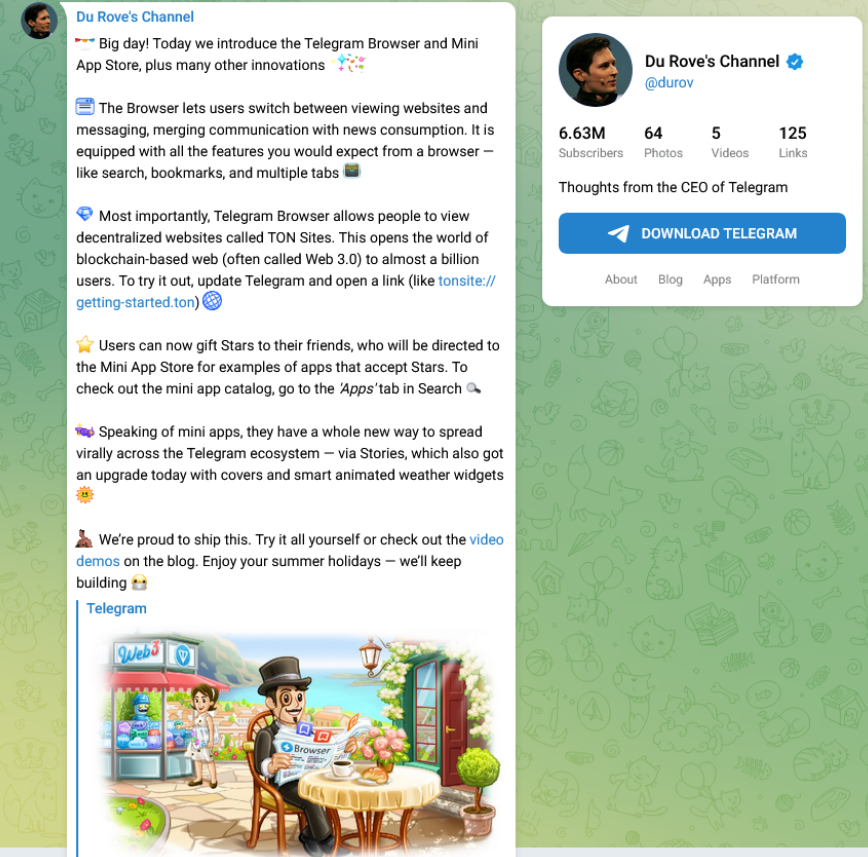Open the Apps footer link
This screenshot has width=868, height=857.
[717, 280]
